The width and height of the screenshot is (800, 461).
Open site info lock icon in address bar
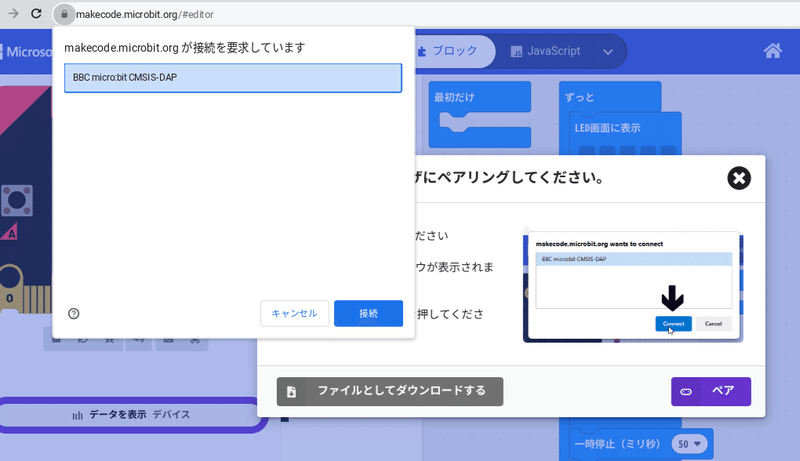coord(64,14)
